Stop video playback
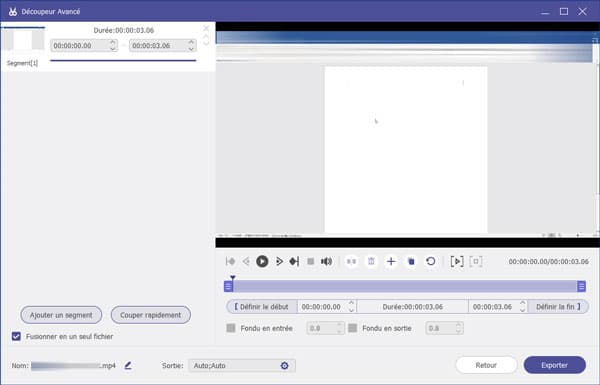This screenshot has height=385, width=600. pyautogui.click(x=311, y=261)
